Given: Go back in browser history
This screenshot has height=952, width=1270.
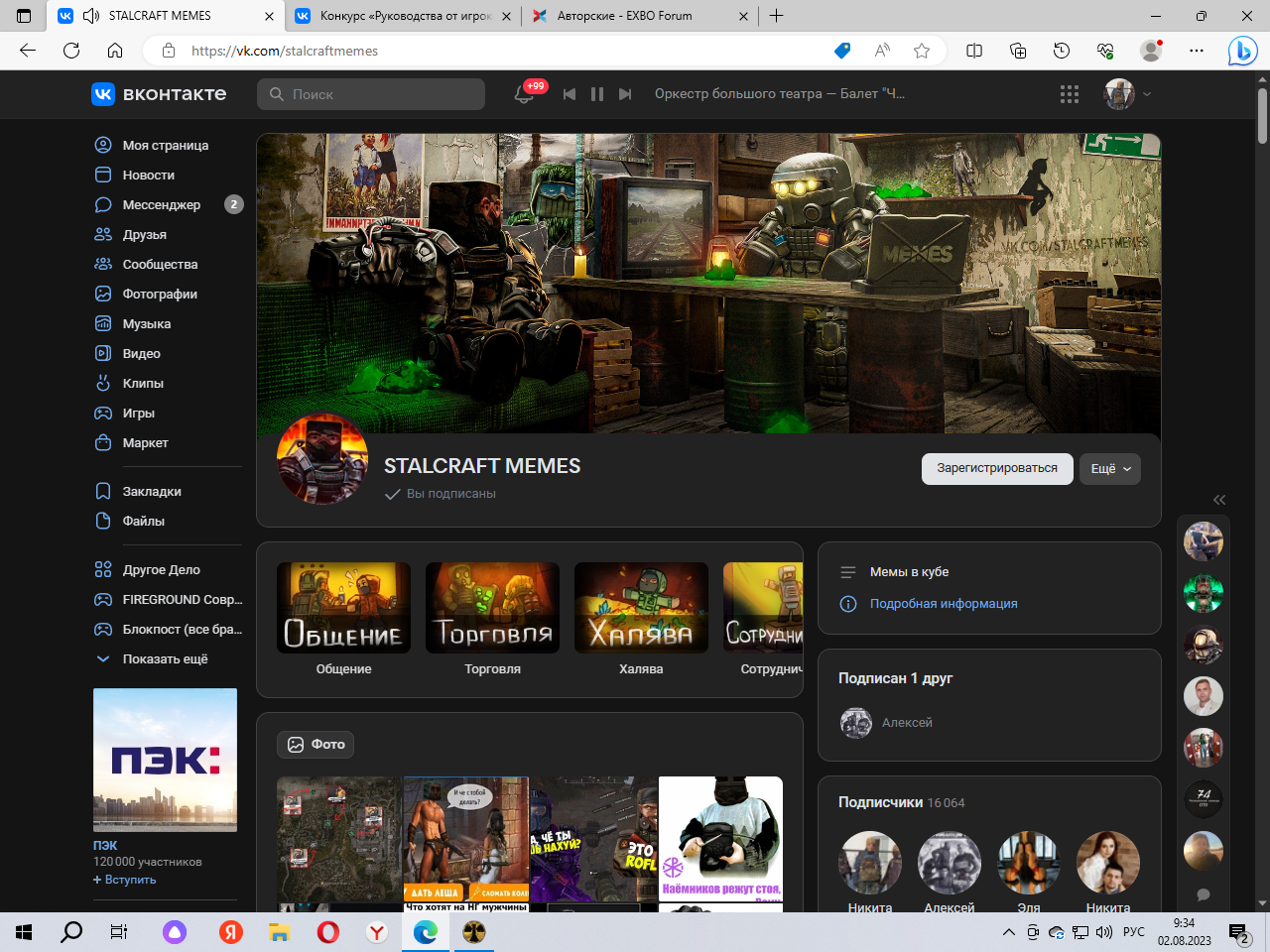Looking at the screenshot, I should coord(28,51).
